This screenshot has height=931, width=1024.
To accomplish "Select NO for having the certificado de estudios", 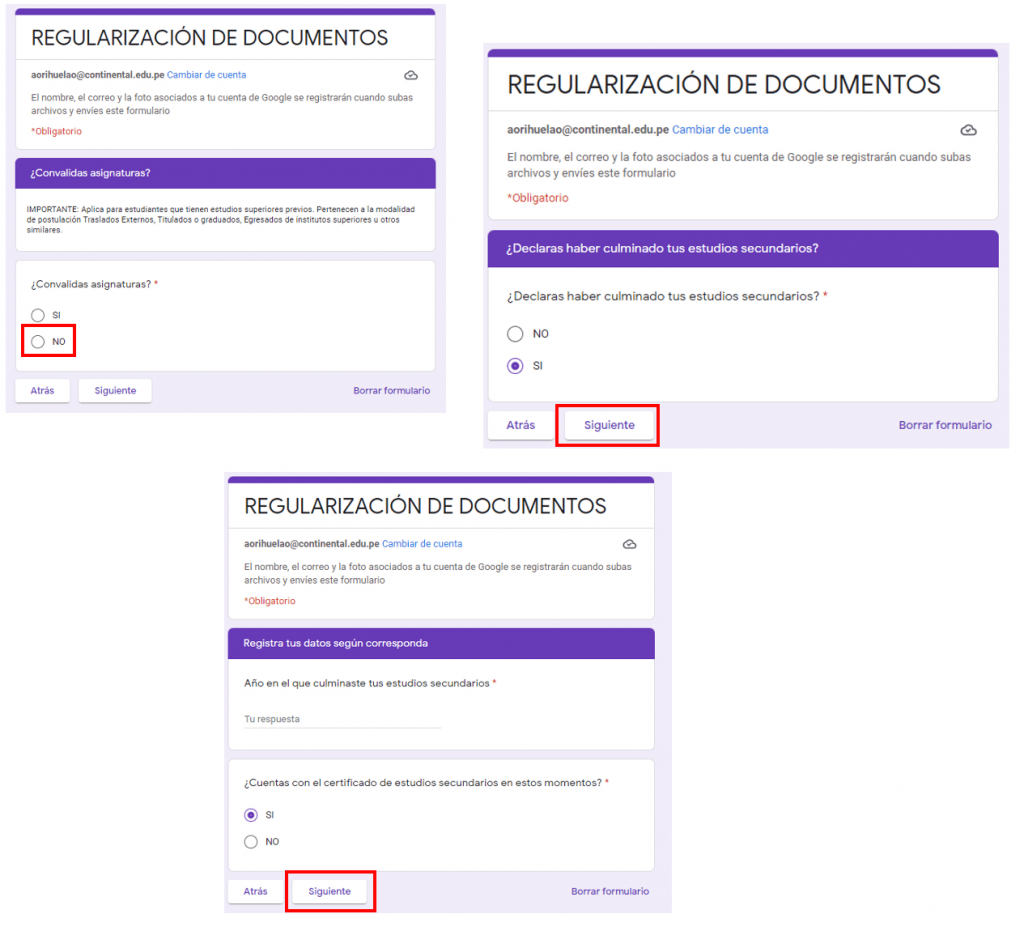I will pyautogui.click(x=251, y=842).
